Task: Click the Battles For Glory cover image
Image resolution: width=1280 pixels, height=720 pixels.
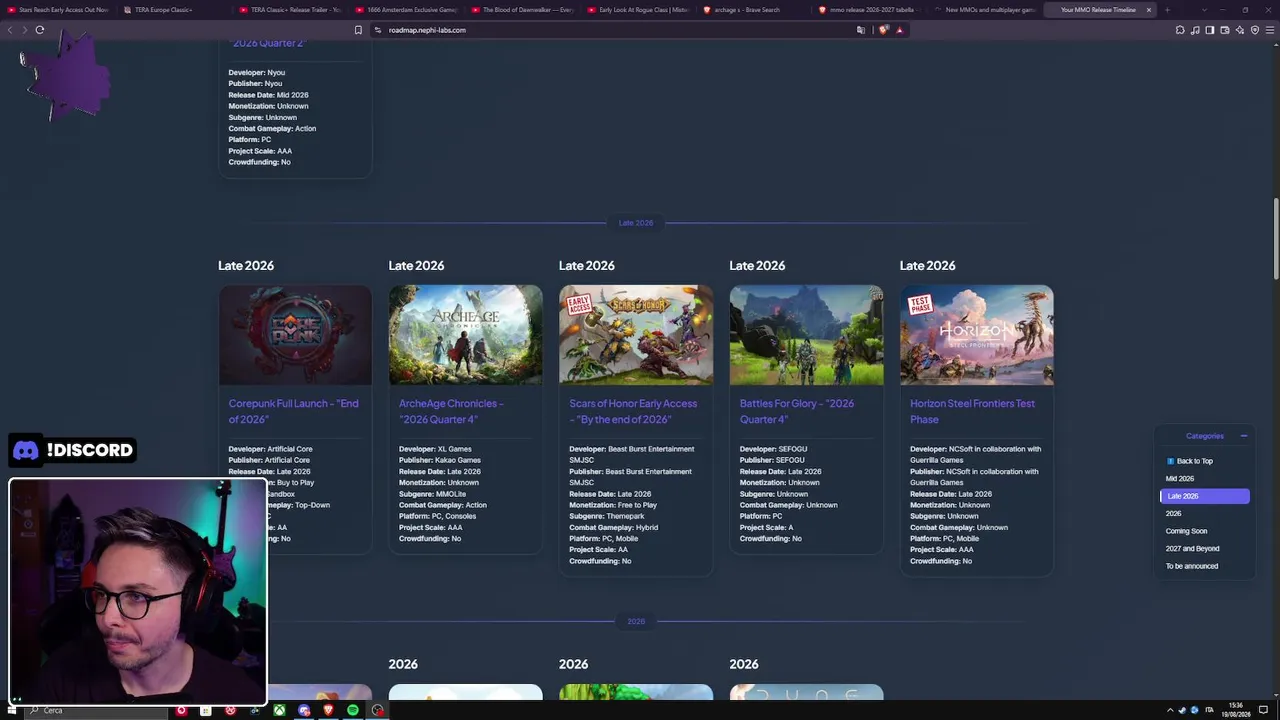Action: 806,335
